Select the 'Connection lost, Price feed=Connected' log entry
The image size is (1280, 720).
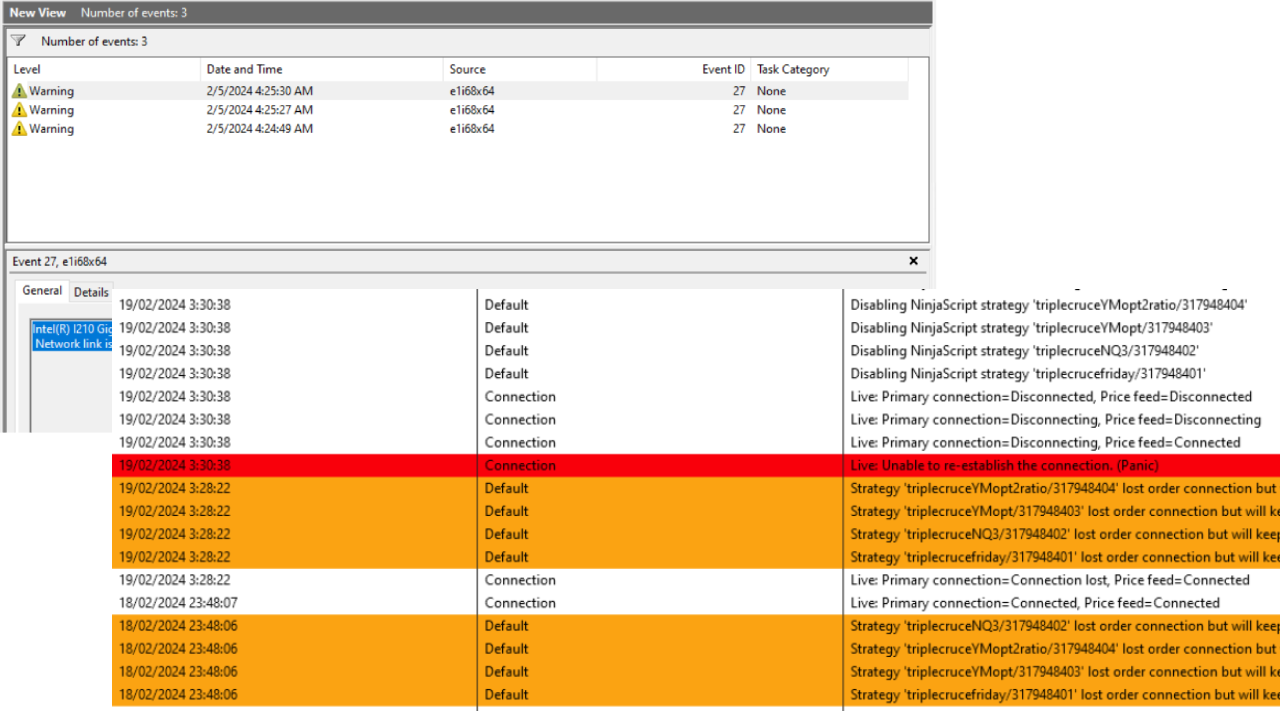click(x=1049, y=580)
